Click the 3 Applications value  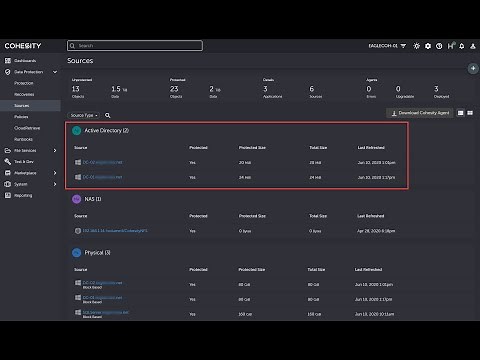(x=265, y=89)
